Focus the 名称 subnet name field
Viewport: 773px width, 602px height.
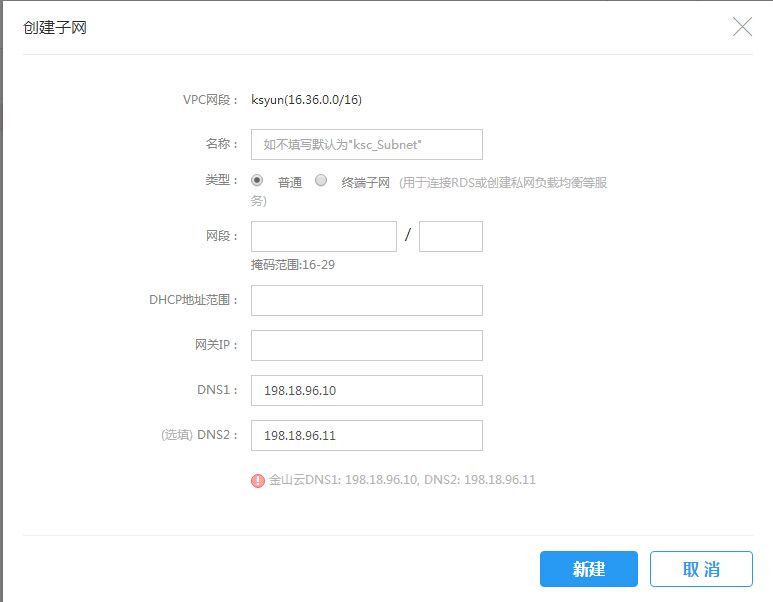click(367, 144)
